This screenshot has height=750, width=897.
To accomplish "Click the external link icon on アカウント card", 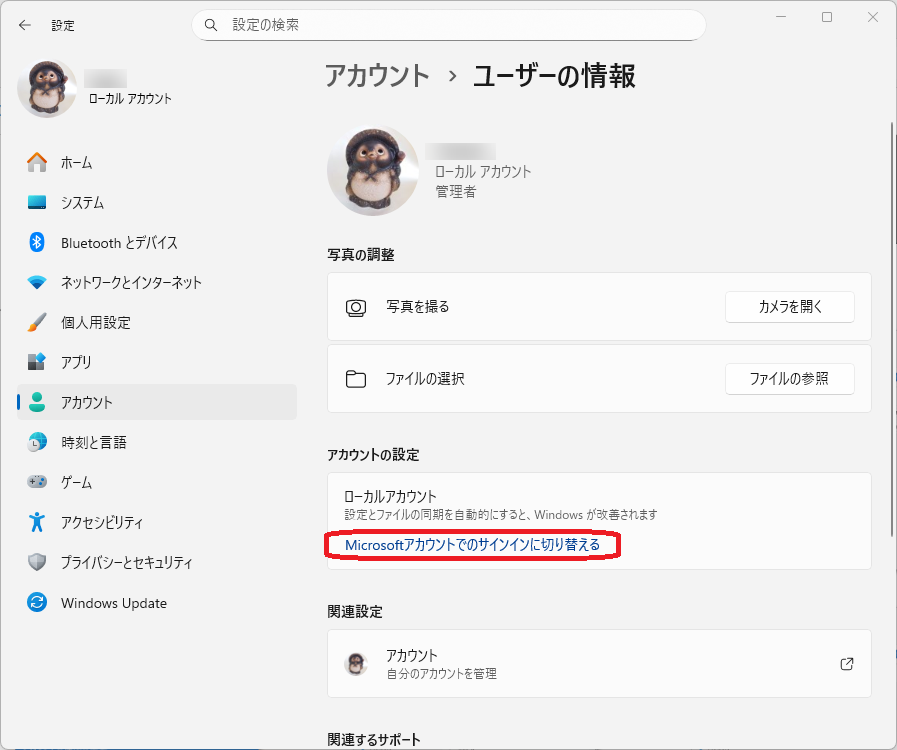I will pos(847,664).
